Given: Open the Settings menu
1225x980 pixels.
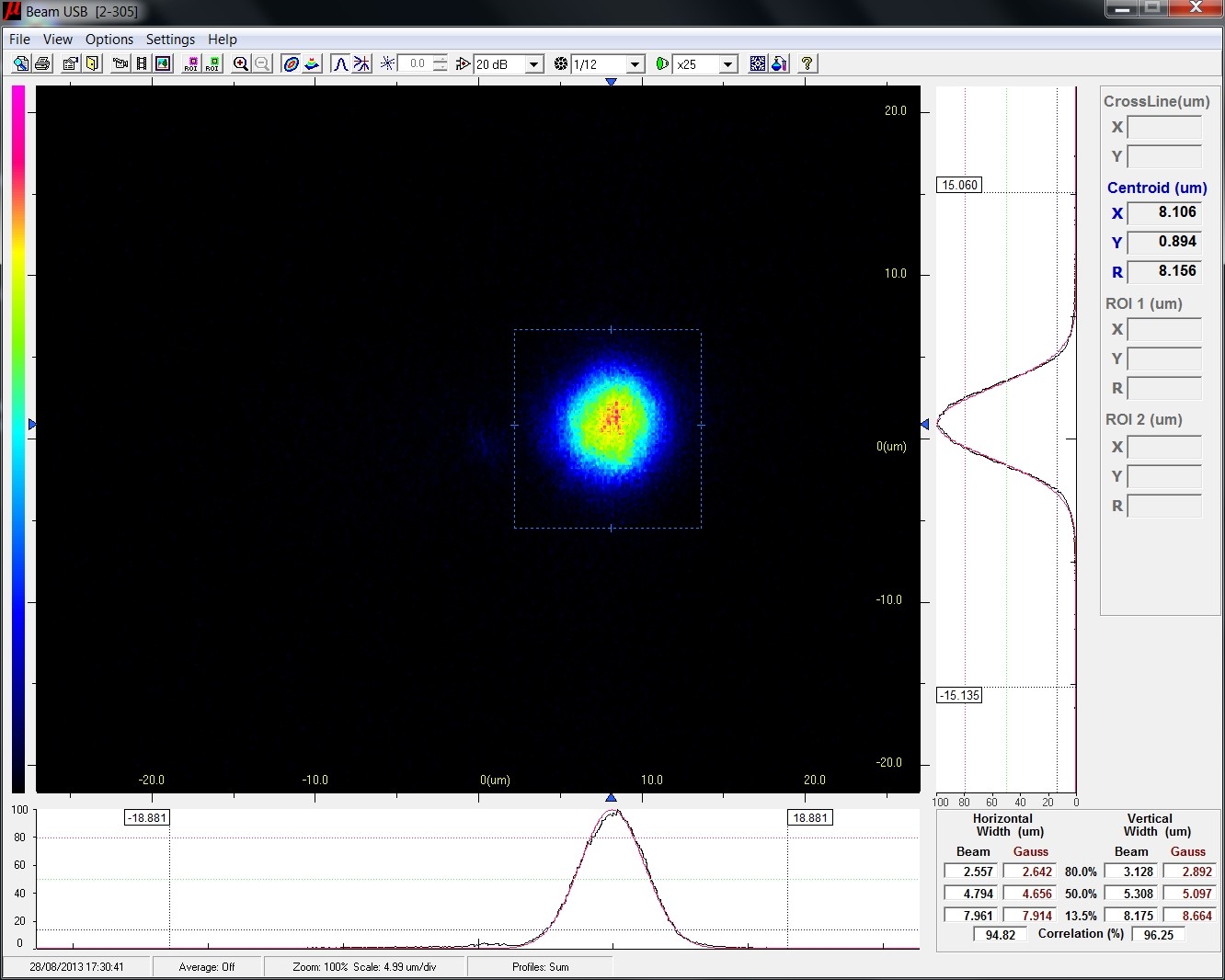Looking at the screenshot, I should coord(170,39).
